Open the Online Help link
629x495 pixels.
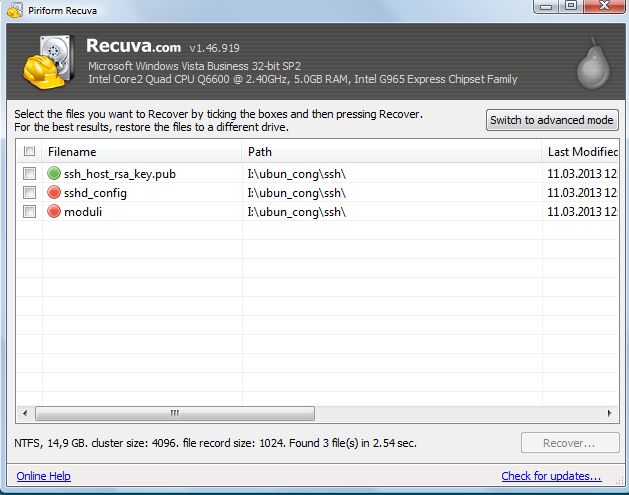43,476
